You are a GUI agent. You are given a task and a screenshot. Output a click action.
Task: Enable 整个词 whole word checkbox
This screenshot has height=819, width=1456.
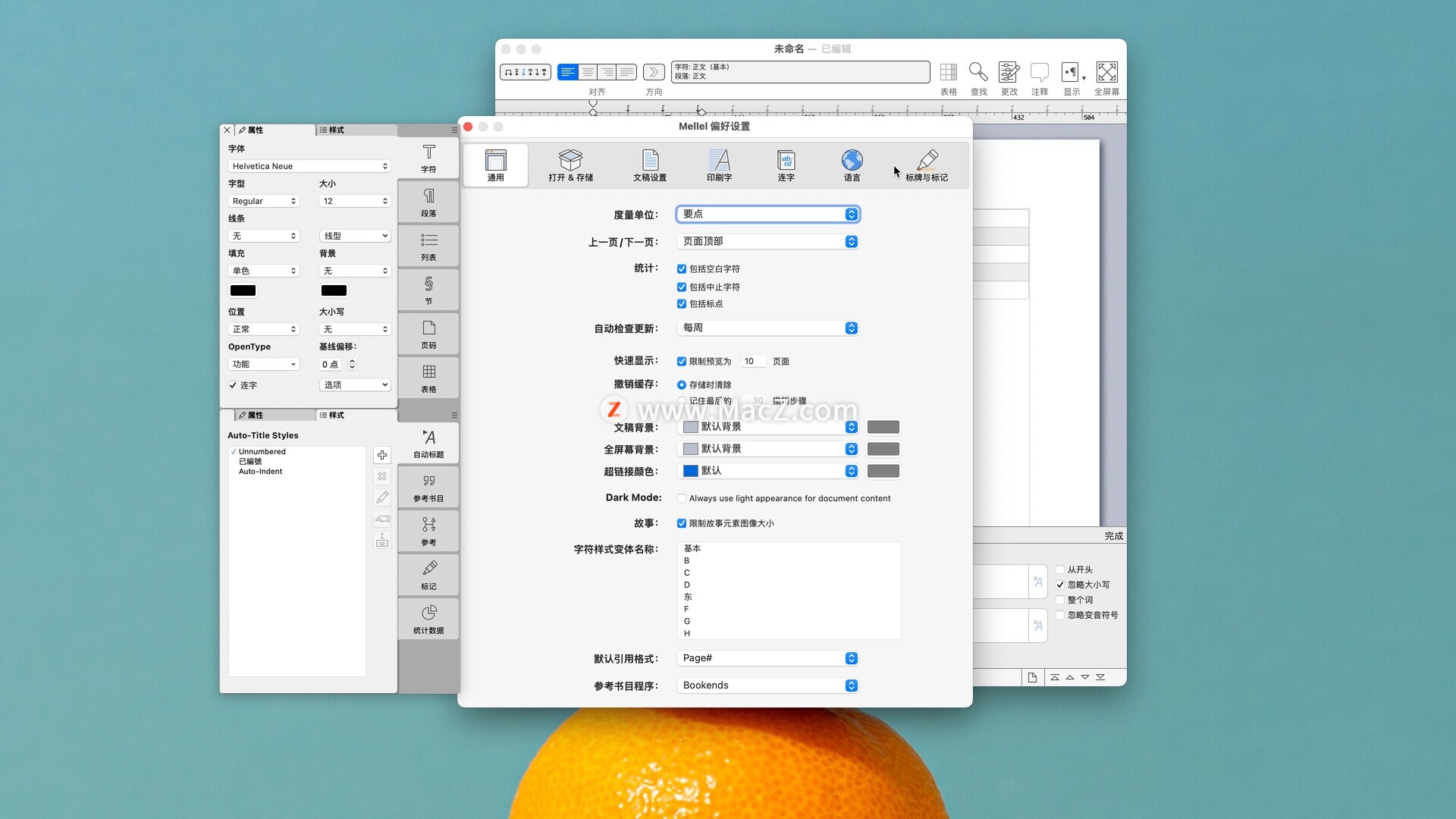[x=1060, y=600]
